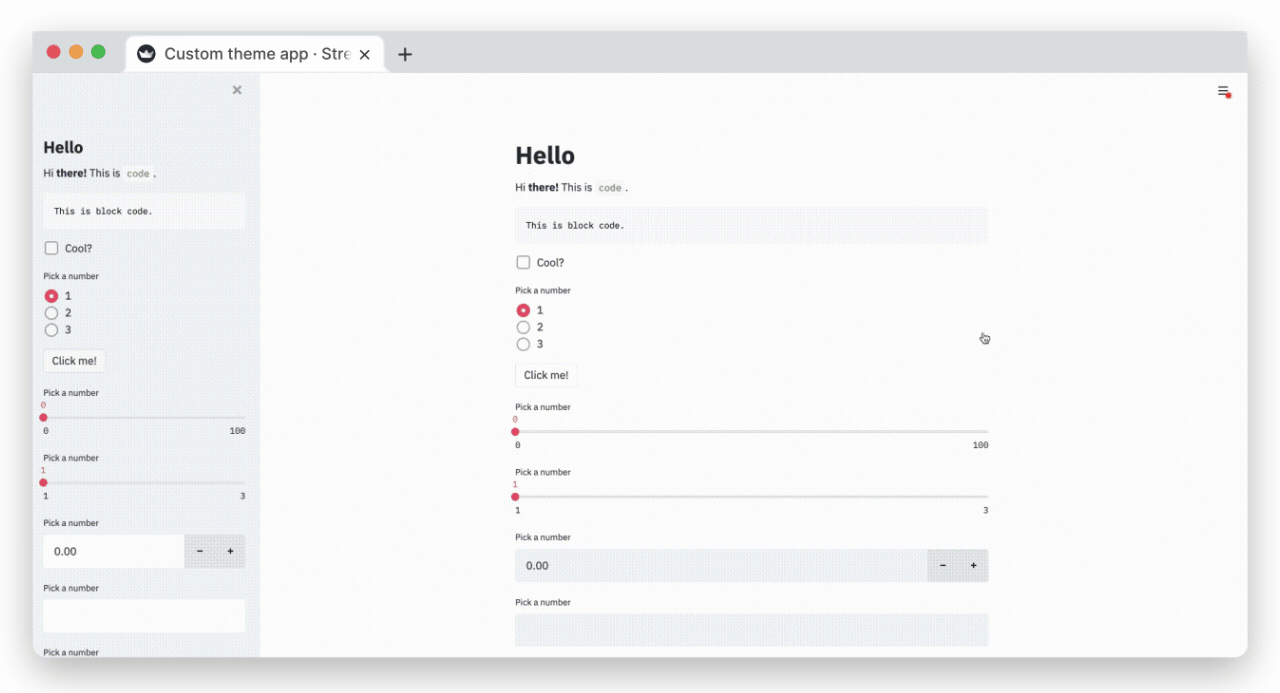Open the hamburger menu in the top right
Image resolution: width=1280 pixels, height=693 pixels.
pos(1223,91)
